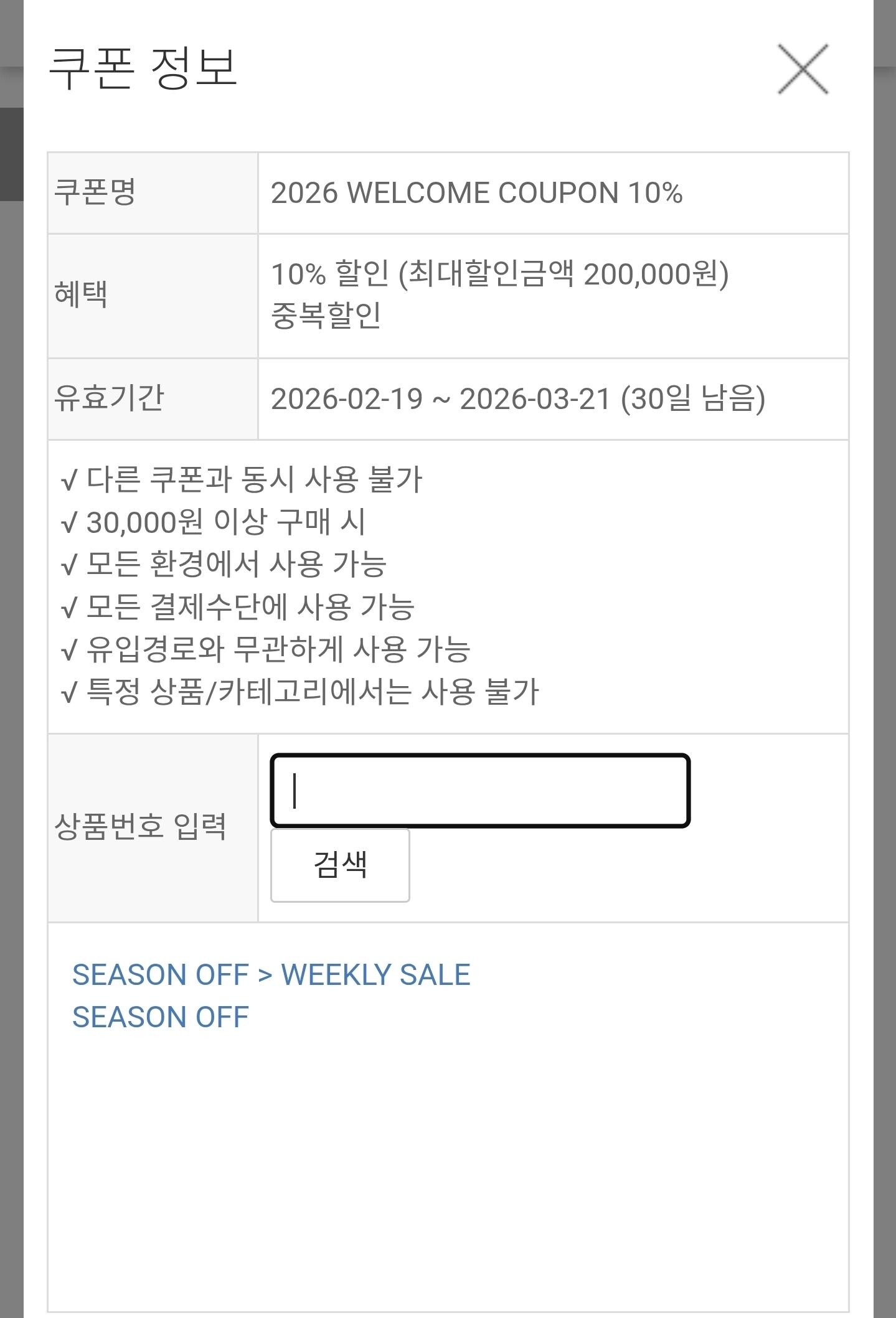Click the 쿠폰 정보 dialog title

[x=143, y=67]
